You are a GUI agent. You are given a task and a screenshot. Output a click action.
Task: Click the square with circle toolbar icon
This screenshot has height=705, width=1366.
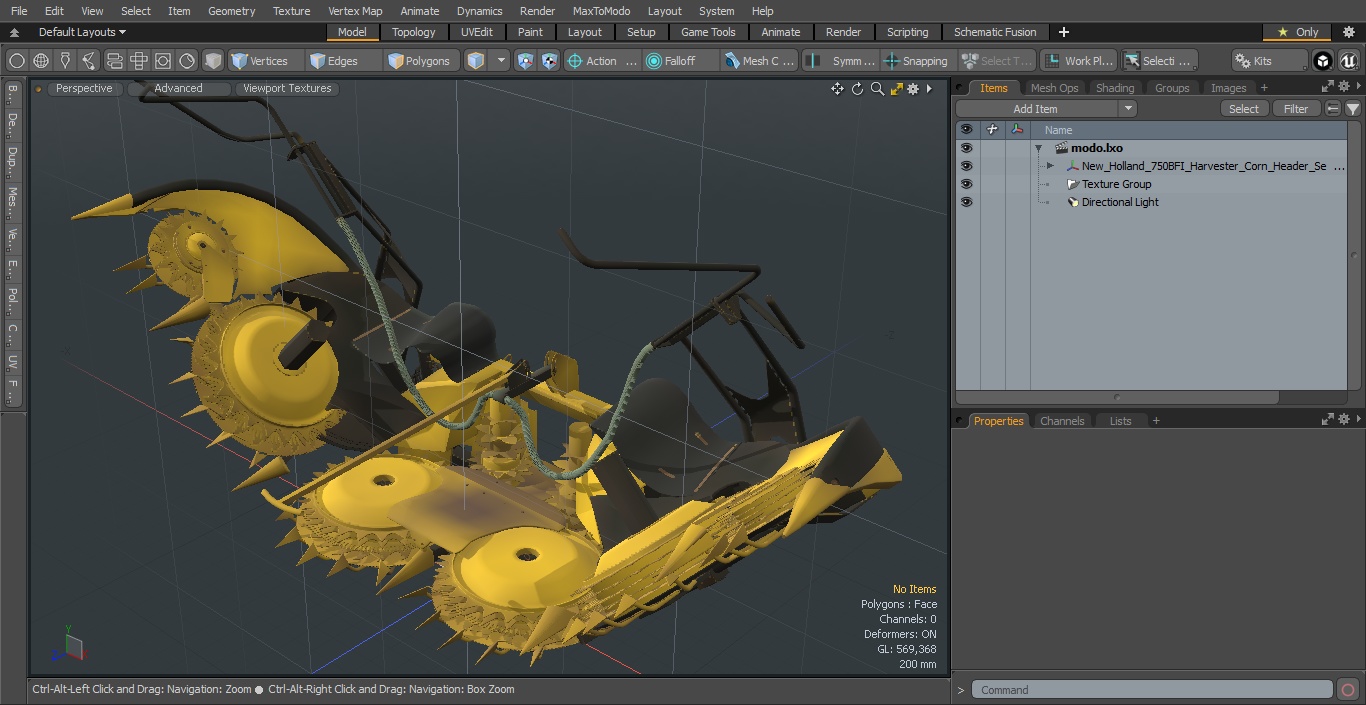[163, 61]
